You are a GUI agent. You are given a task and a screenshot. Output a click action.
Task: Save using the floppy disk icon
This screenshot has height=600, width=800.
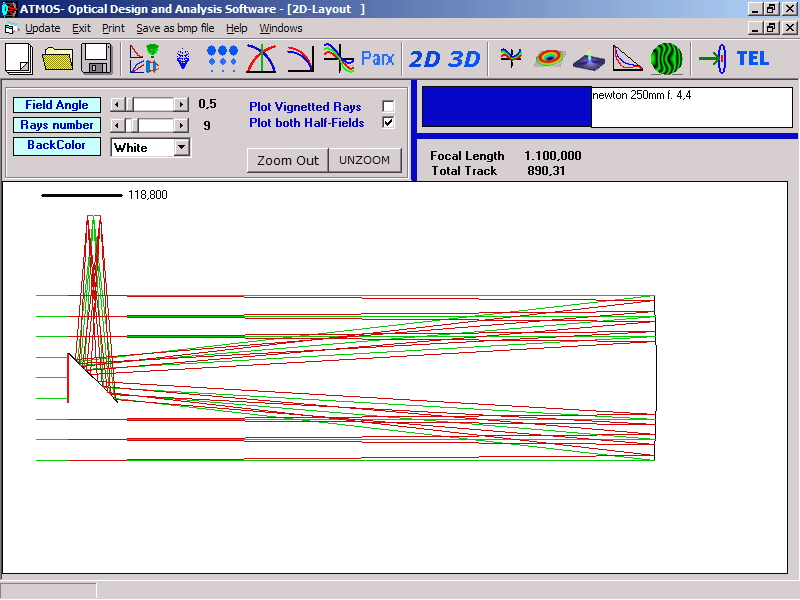click(x=97, y=58)
